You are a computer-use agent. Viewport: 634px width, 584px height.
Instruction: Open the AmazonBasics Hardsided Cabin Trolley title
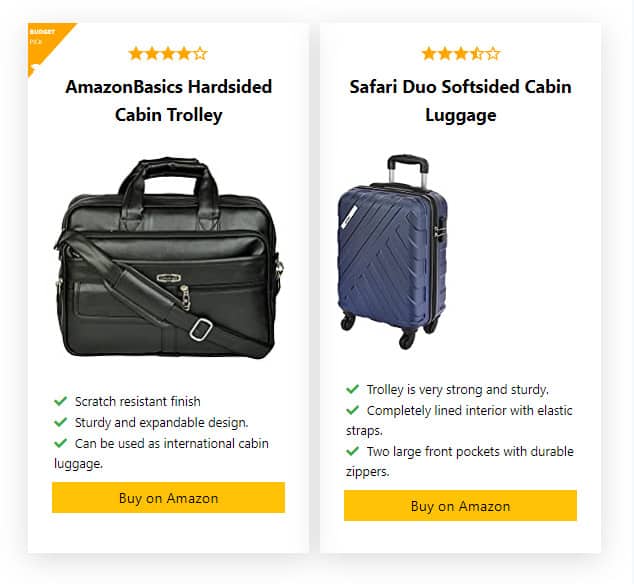pos(168,100)
